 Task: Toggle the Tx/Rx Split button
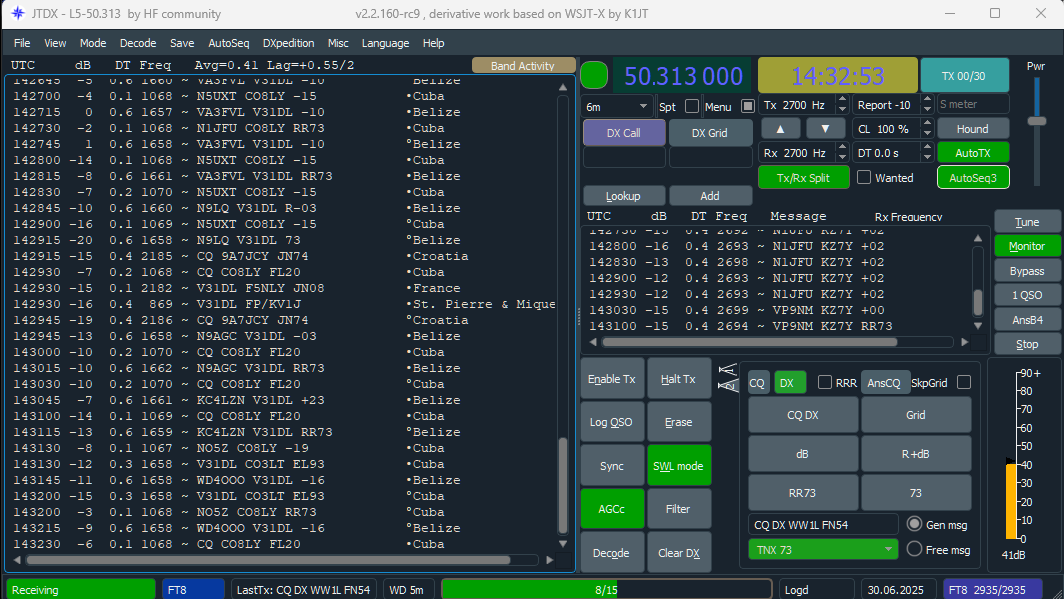pyautogui.click(x=803, y=178)
